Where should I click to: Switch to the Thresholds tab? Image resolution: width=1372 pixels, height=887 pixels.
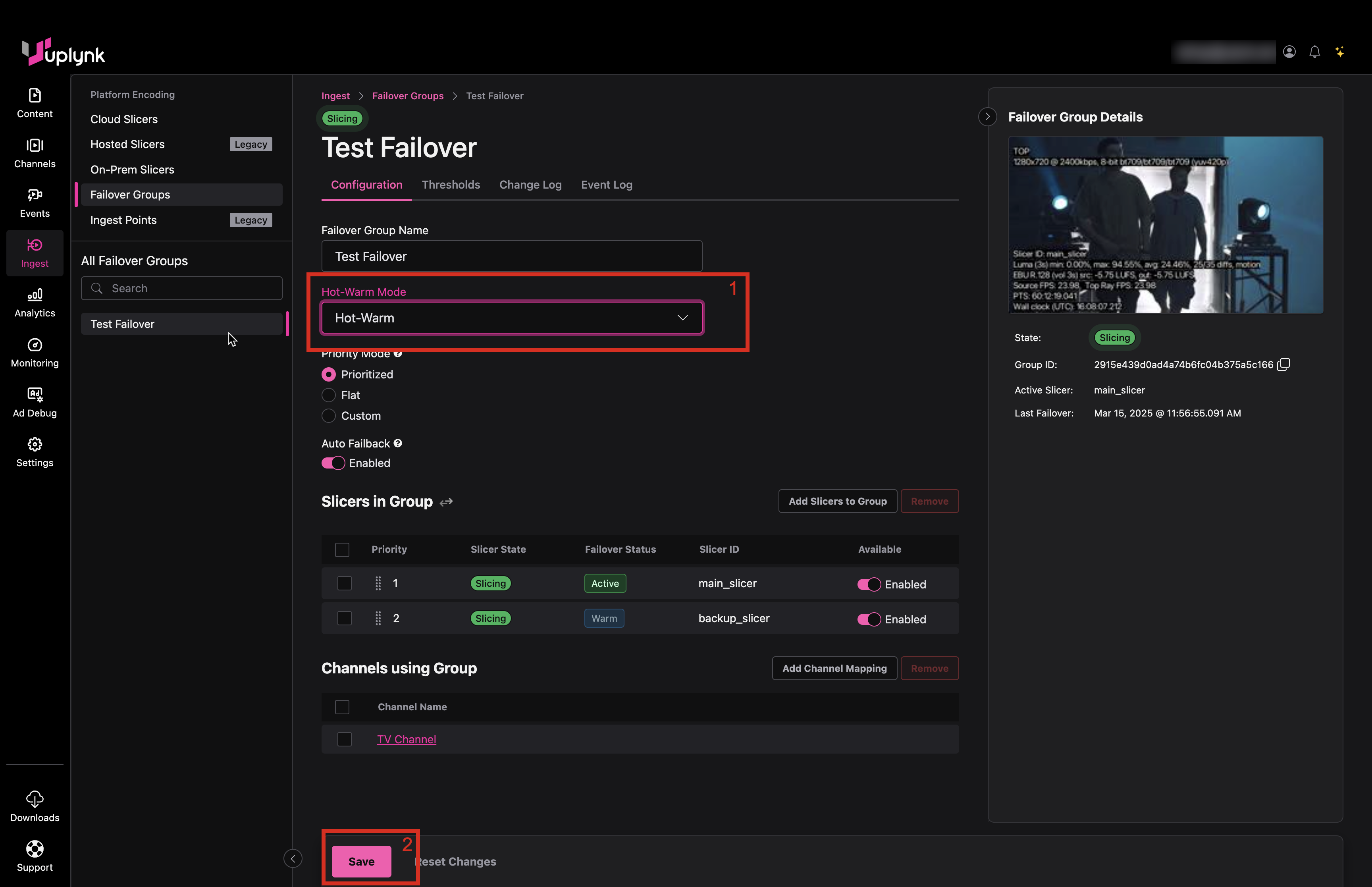(450, 185)
